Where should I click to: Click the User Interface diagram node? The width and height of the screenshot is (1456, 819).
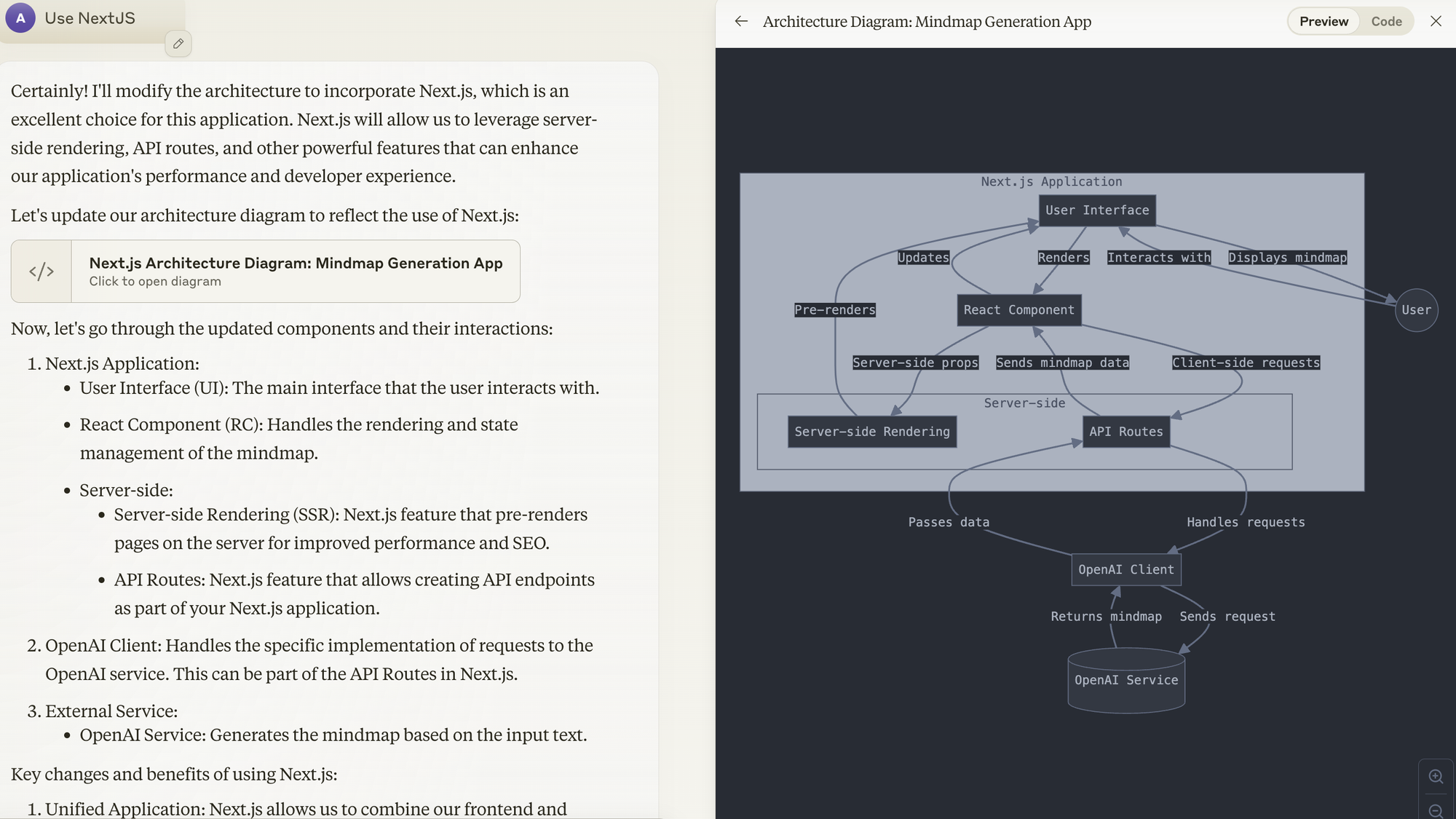(x=1096, y=210)
